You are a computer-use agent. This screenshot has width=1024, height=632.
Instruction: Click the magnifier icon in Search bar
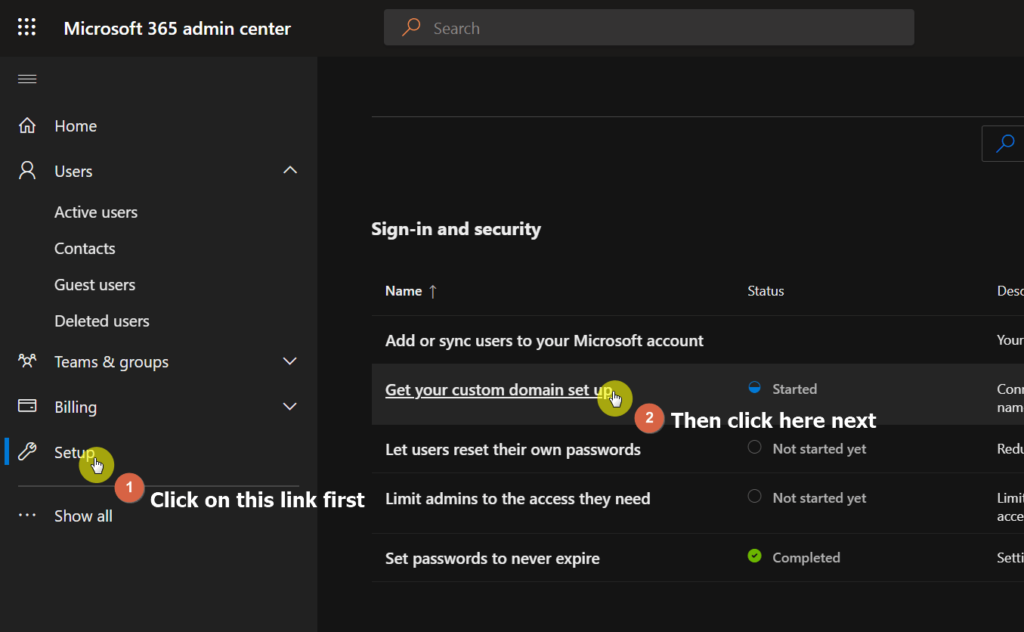click(411, 27)
